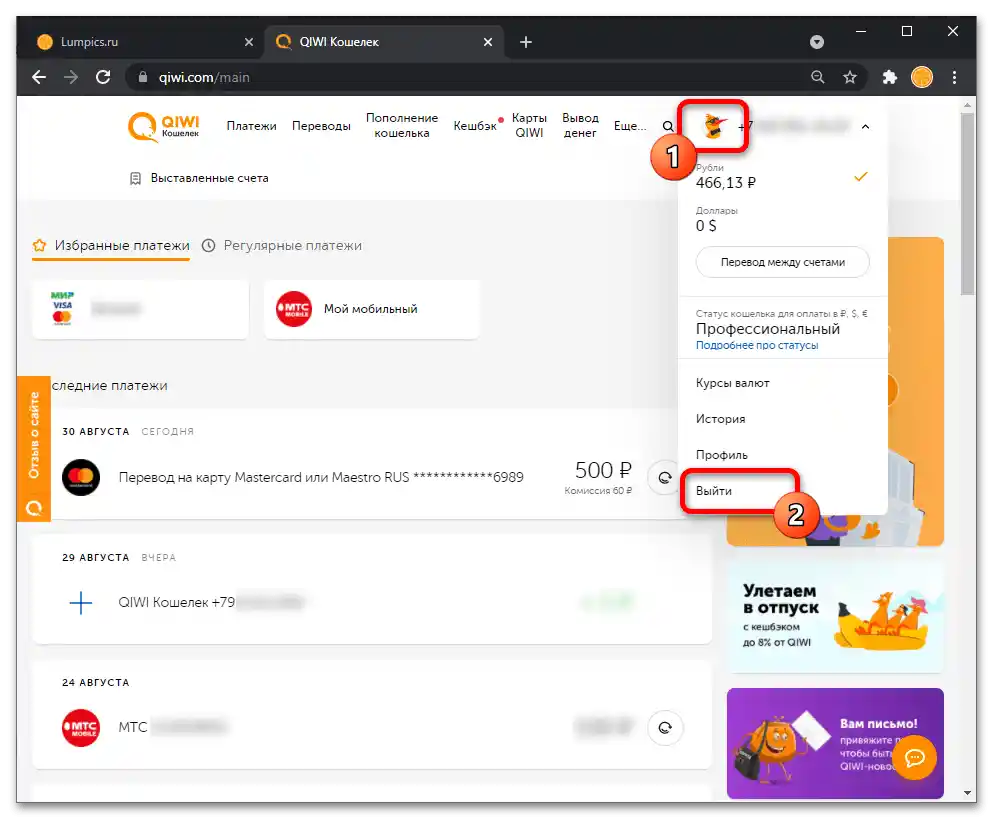The width and height of the screenshot is (993, 819).
Task: Open the Отзыв о сайте feedback tab
Action: point(34,448)
